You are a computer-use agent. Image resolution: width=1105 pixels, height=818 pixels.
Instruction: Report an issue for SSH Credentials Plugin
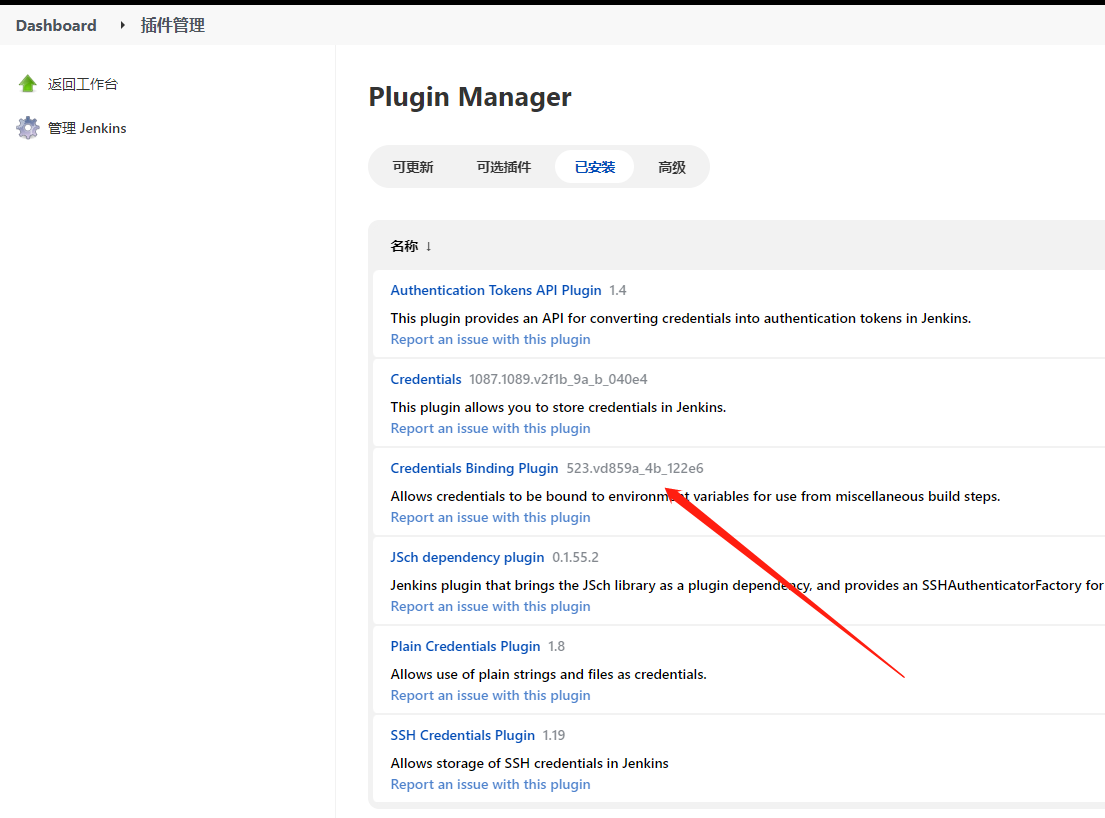click(490, 784)
